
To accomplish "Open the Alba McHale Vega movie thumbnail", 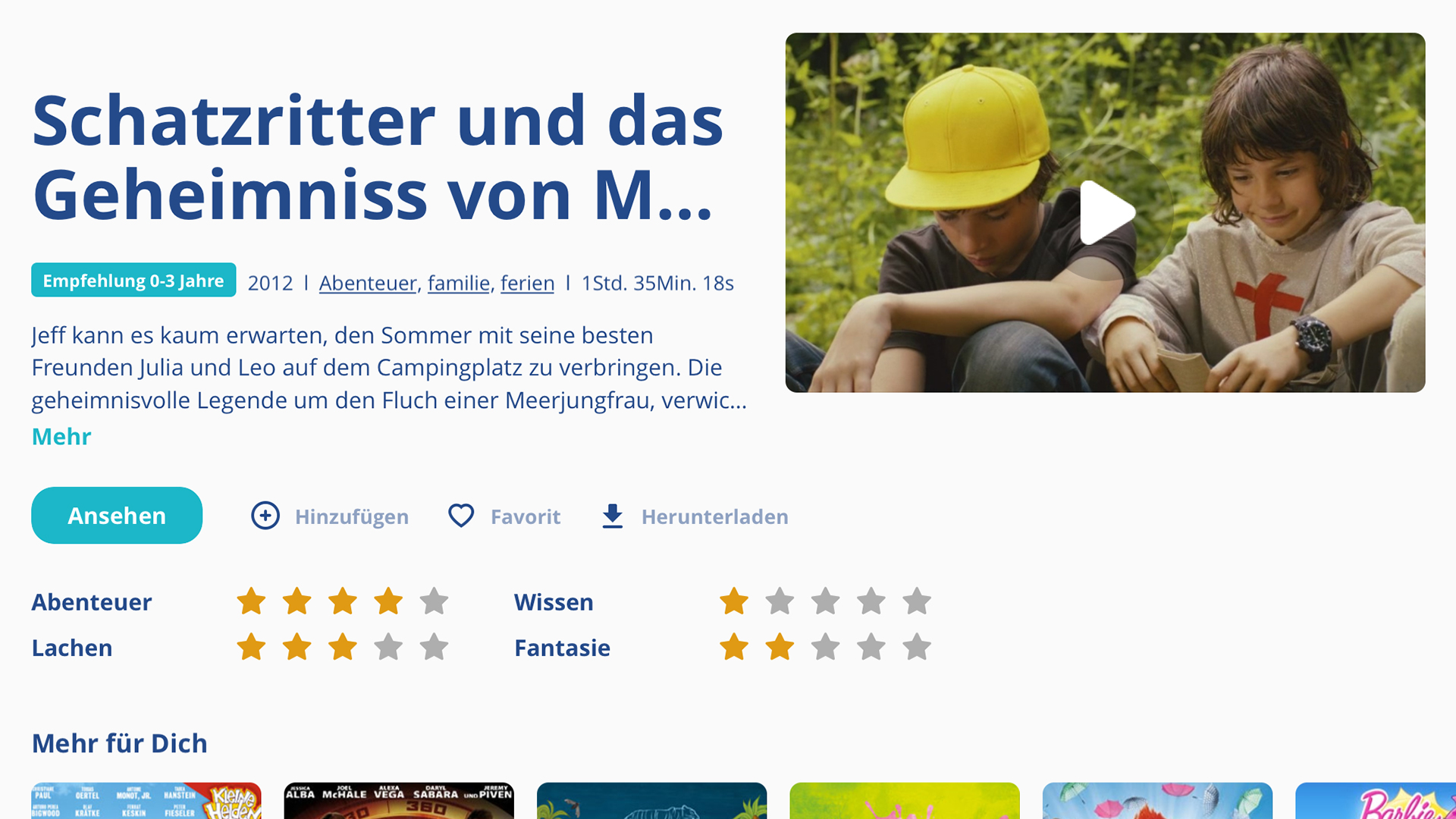I will (399, 801).
